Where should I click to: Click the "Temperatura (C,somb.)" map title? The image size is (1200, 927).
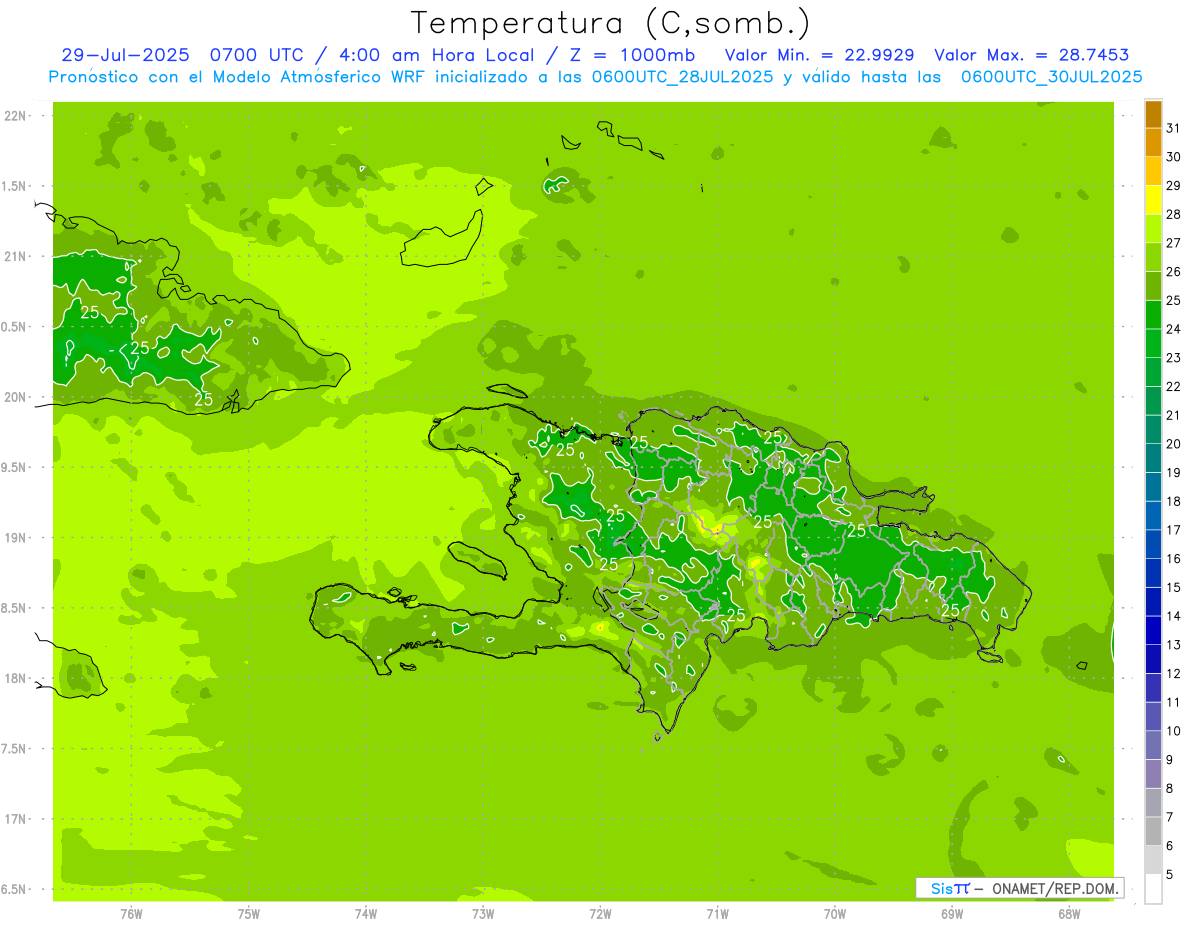(x=610, y=23)
